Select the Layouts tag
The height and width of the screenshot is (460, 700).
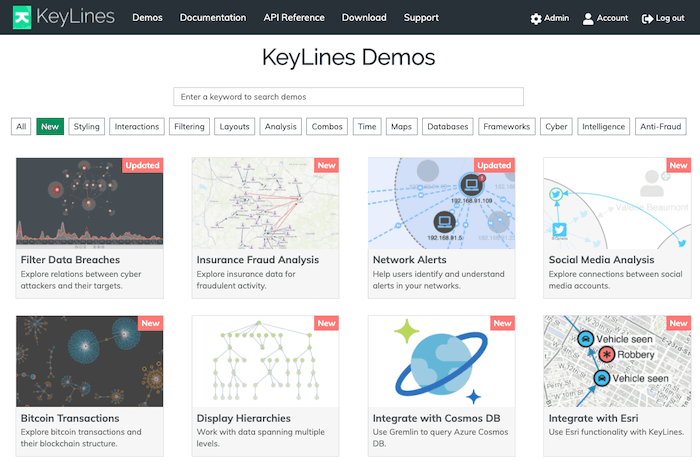point(234,126)
